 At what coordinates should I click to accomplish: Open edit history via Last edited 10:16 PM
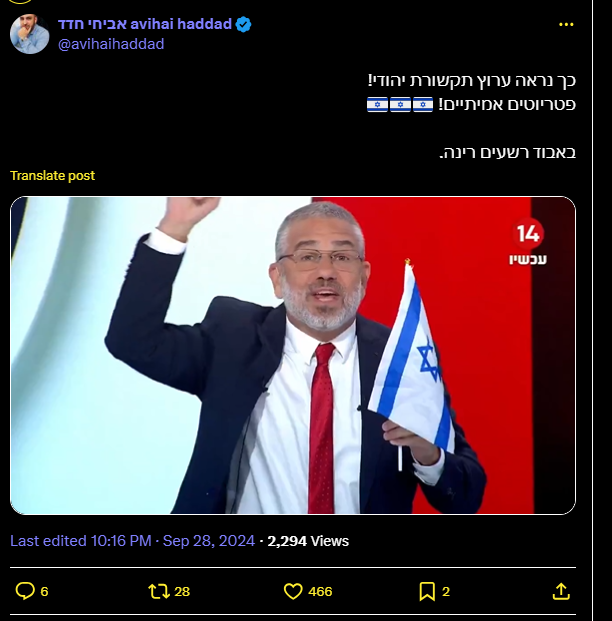tap(81, 541)
